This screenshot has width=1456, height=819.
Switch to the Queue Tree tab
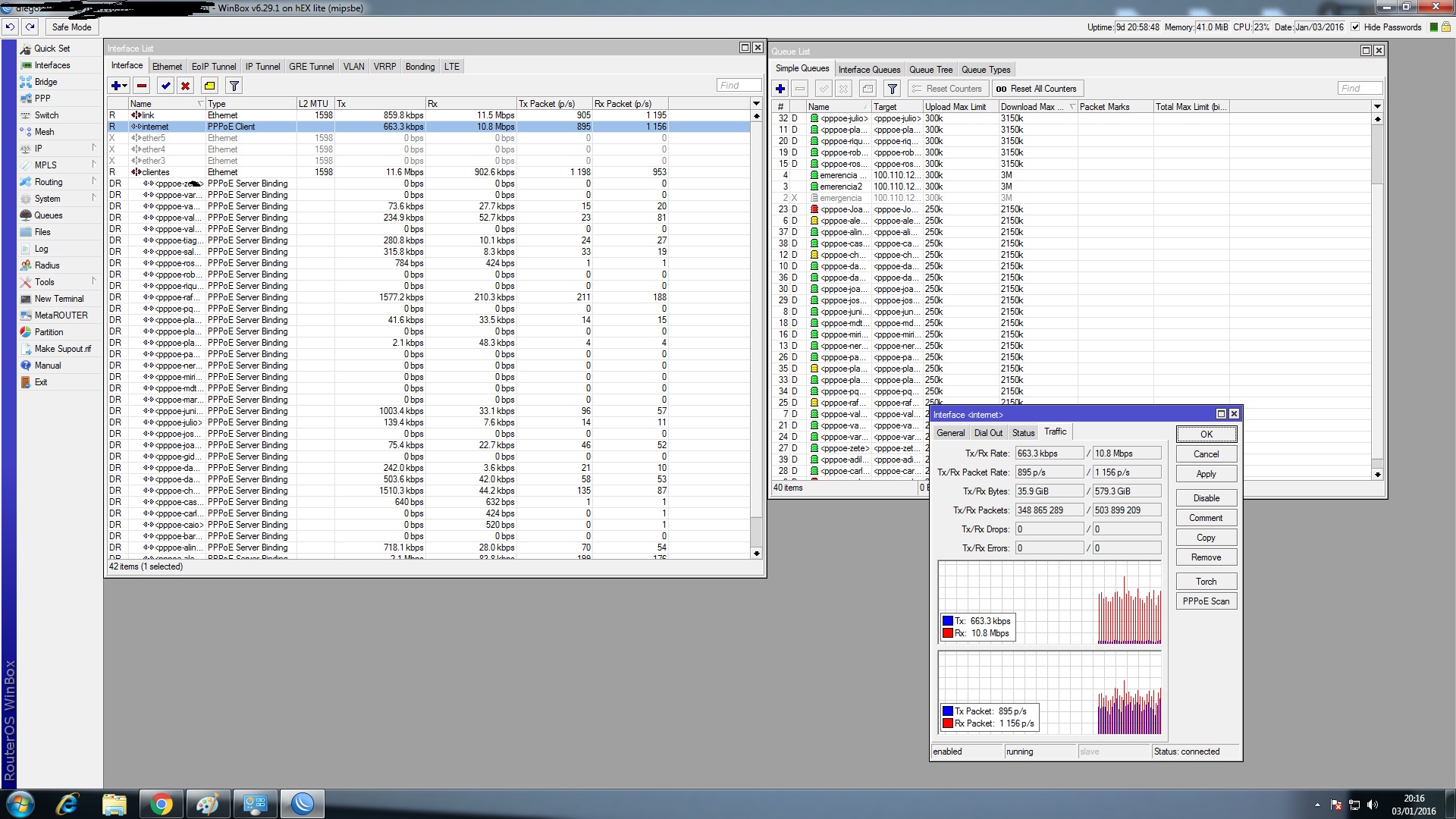[x=930, y=69]
